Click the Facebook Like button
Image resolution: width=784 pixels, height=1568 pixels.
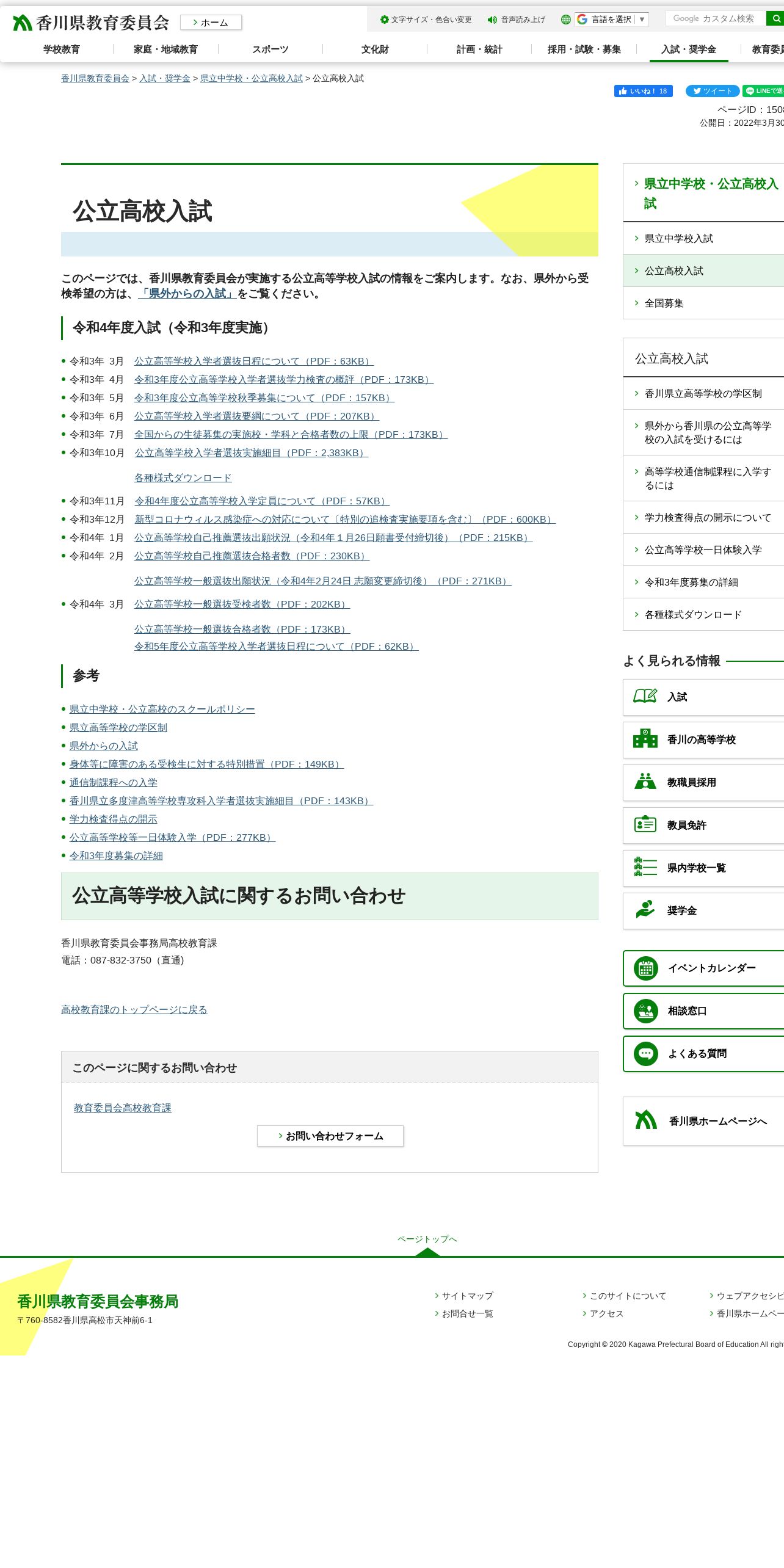pos(644,91)
